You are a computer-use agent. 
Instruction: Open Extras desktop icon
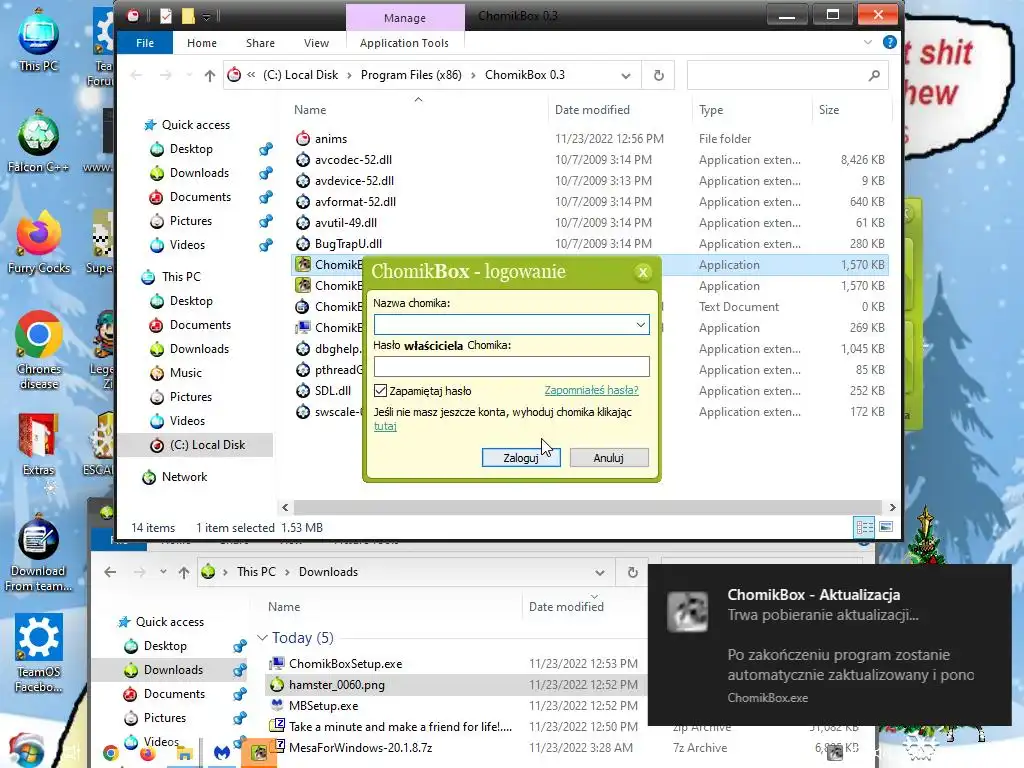click(39, 445)
